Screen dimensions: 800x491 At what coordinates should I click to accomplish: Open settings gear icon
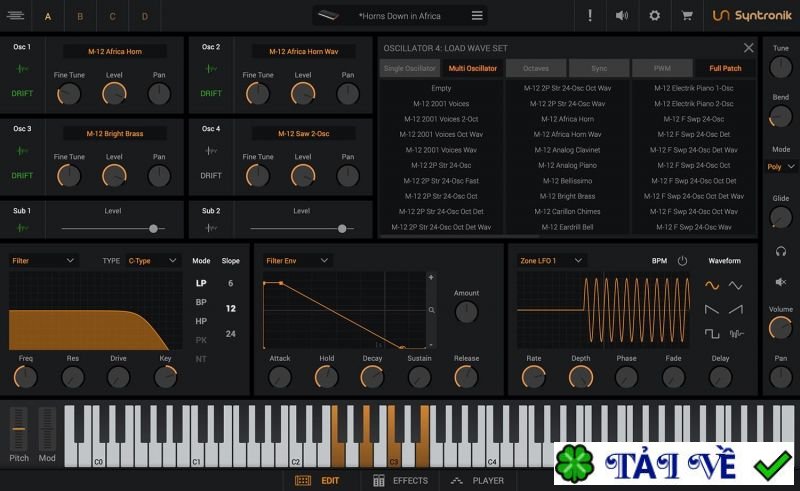[654, 16]
